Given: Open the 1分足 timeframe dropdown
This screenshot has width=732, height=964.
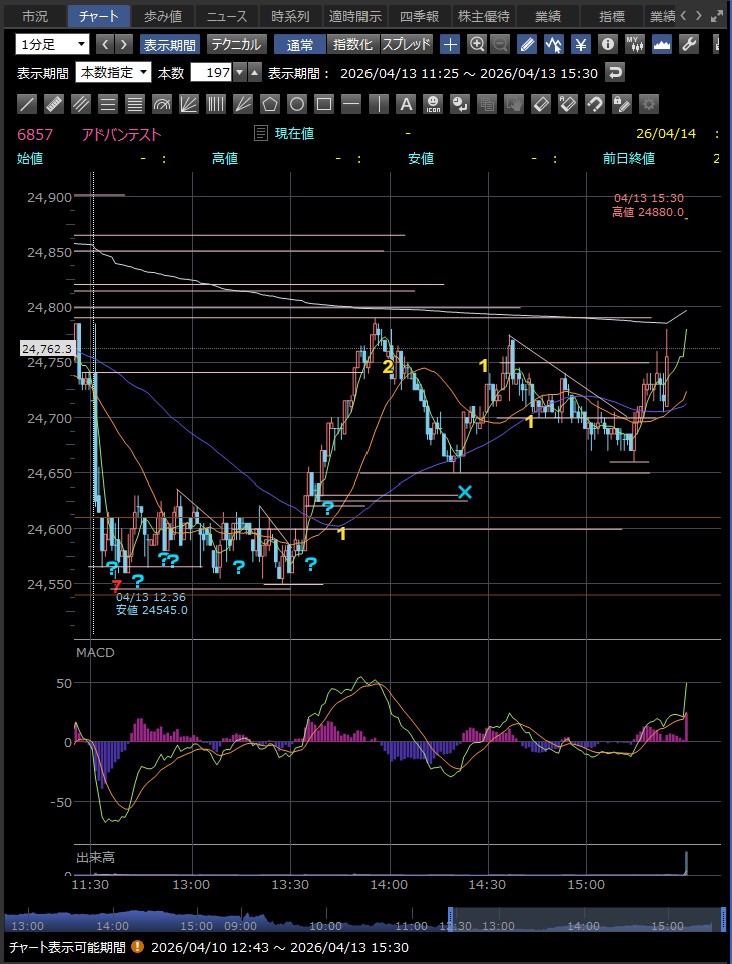Looking at the screenshot, I should (x=52, y=44).
